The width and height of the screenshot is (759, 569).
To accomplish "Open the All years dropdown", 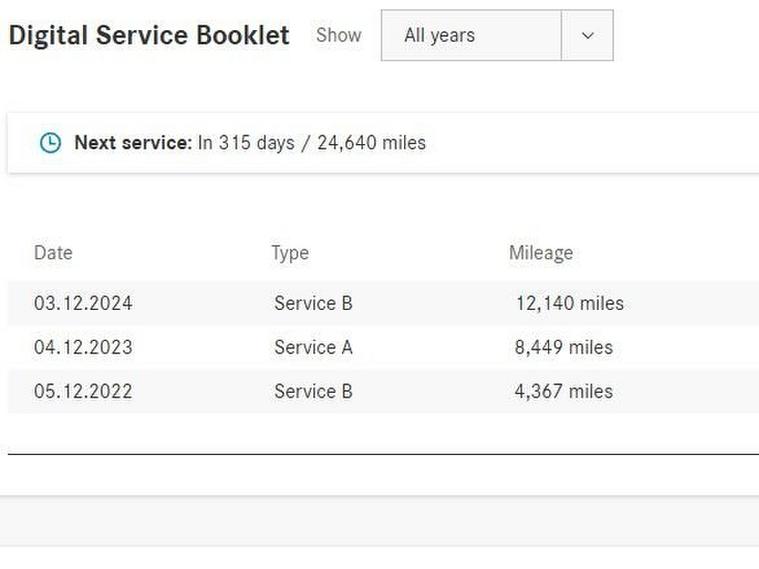I will point(471,35).
